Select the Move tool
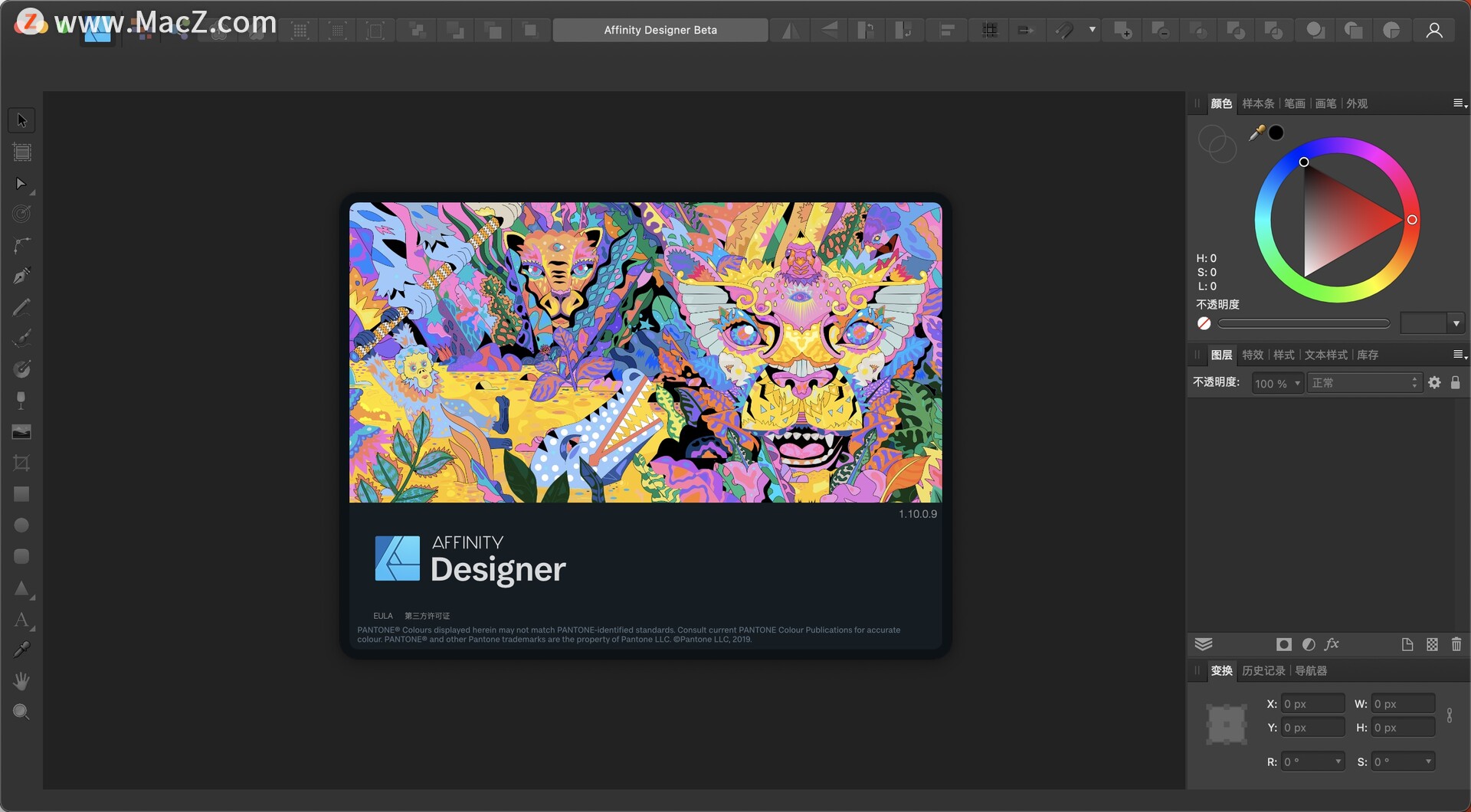 (21, 121)
